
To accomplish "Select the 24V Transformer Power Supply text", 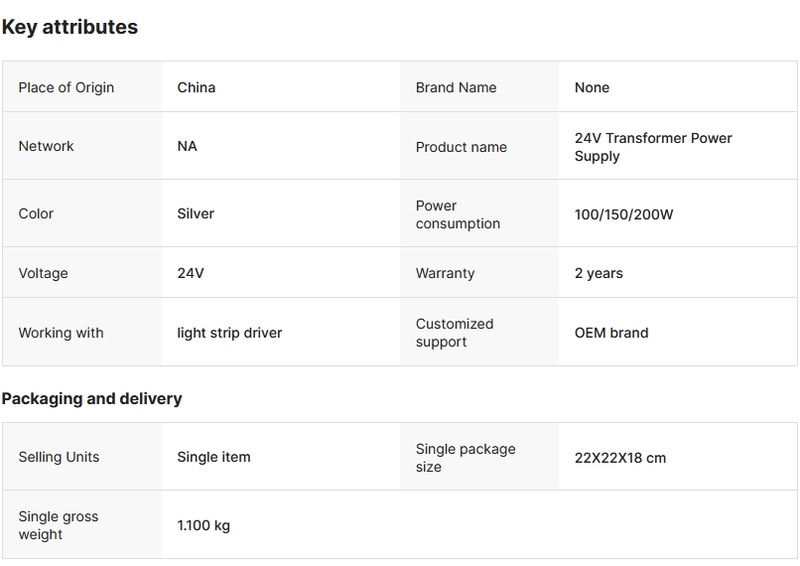I will tap(652, 147).
